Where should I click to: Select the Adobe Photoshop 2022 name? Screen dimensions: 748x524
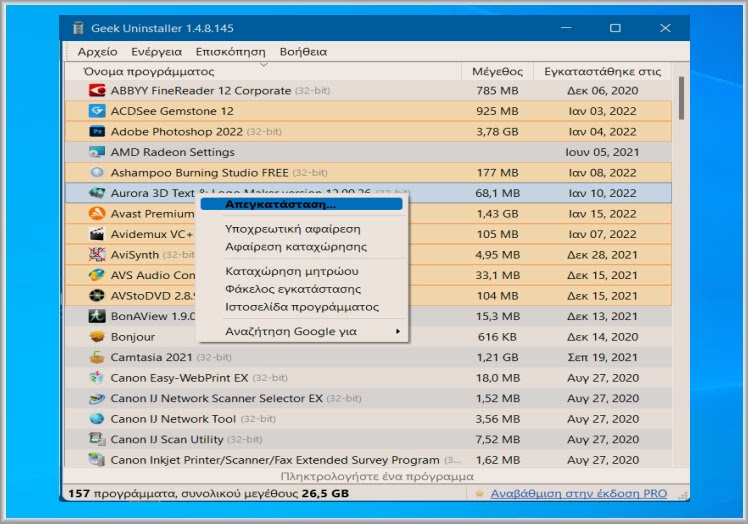(177, 132)
